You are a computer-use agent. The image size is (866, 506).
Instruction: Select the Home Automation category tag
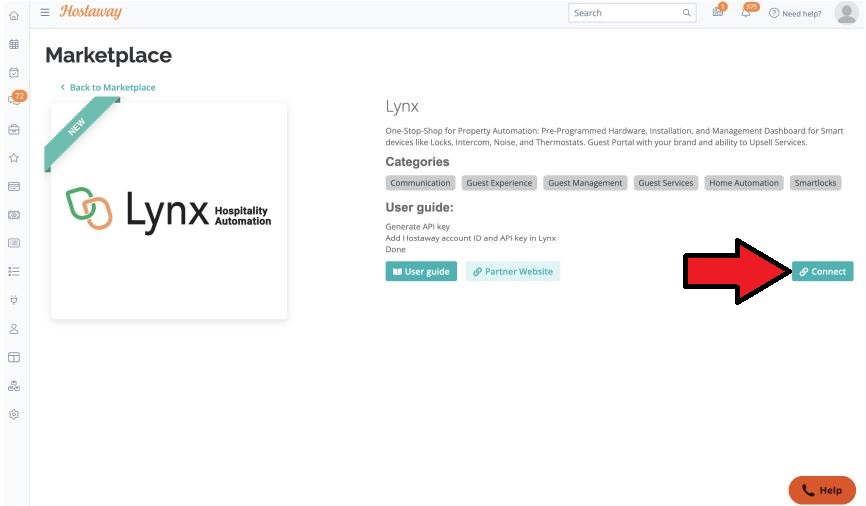(x=744, y=183)
